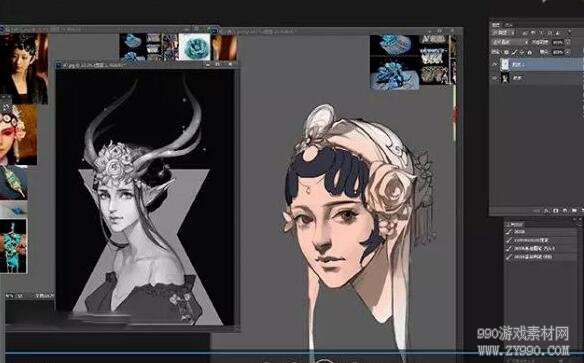Image resolution: width=584 pixels, height=363 pixels.
Task: Create a new group with the folder icon
Action: coord(574,211)
